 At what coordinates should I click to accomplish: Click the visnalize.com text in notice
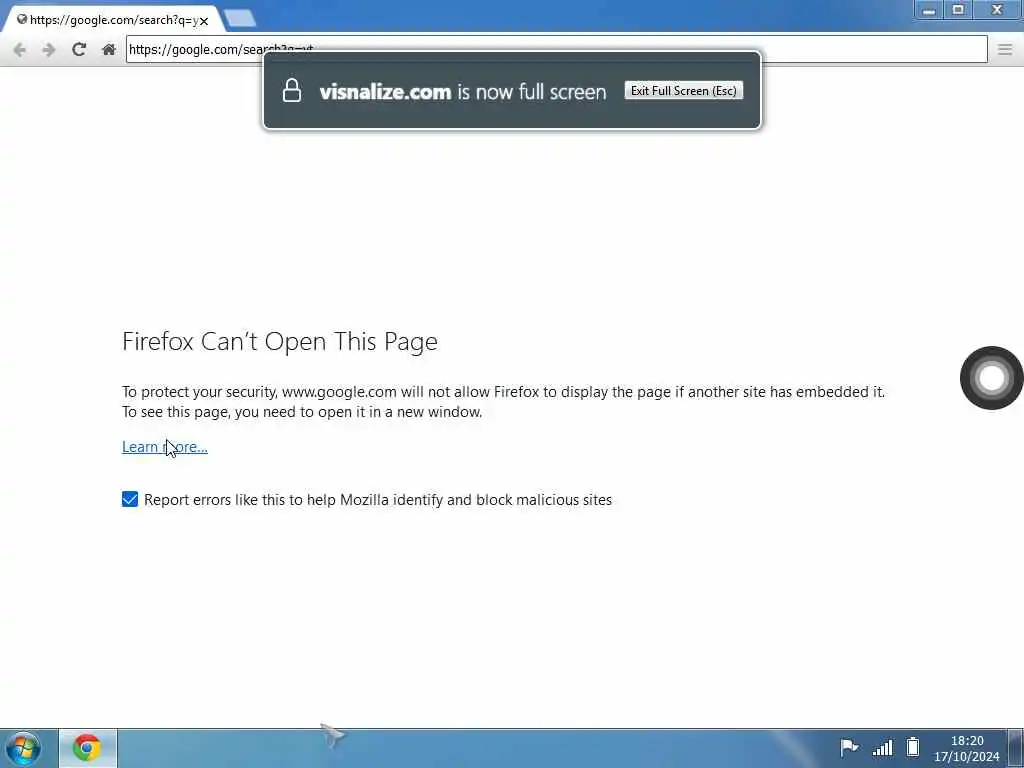[385, 91]
